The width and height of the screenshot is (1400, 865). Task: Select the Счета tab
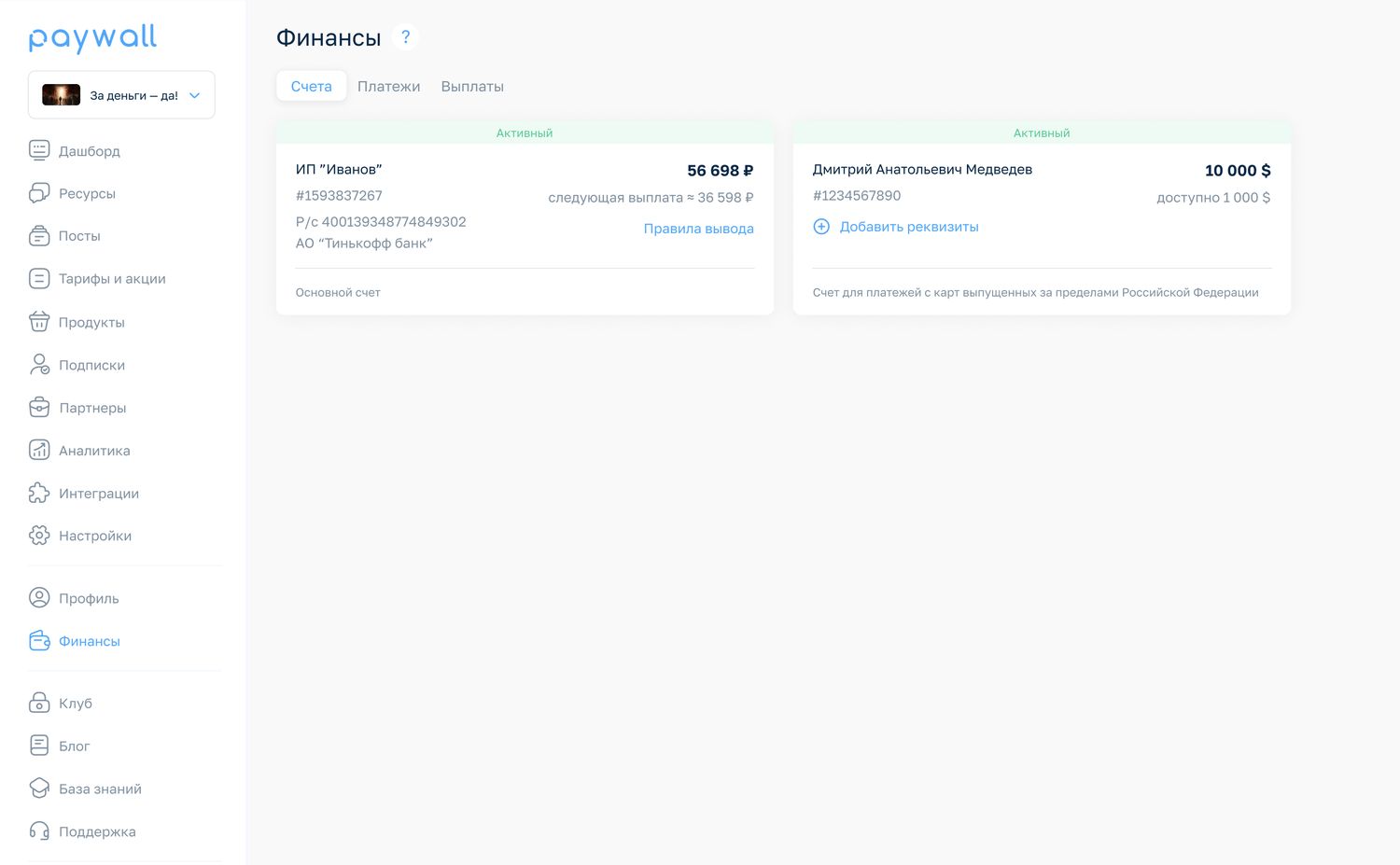click(312, 86)
